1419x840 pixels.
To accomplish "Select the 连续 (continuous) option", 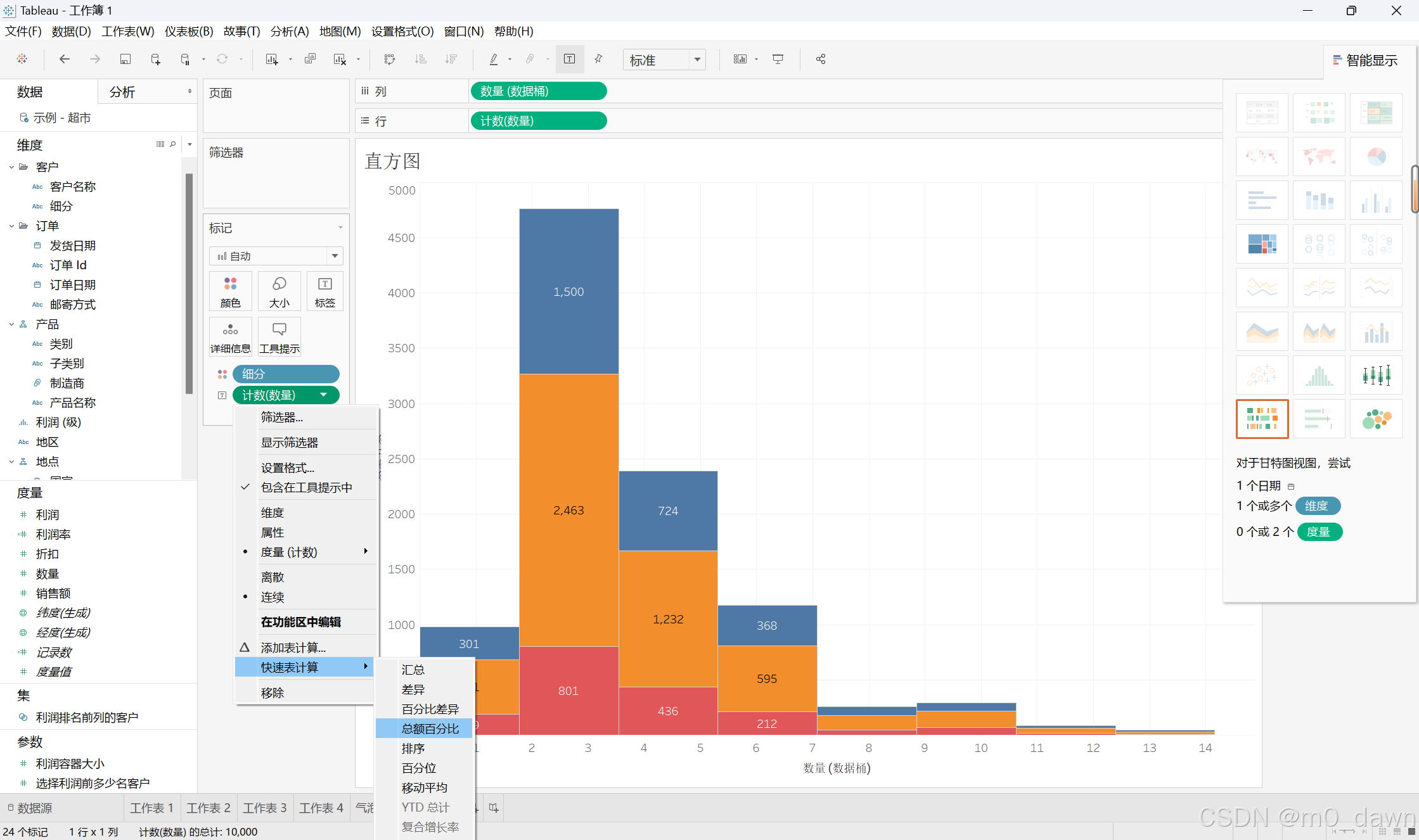I will pyautogui.click(x=273, y=597).
